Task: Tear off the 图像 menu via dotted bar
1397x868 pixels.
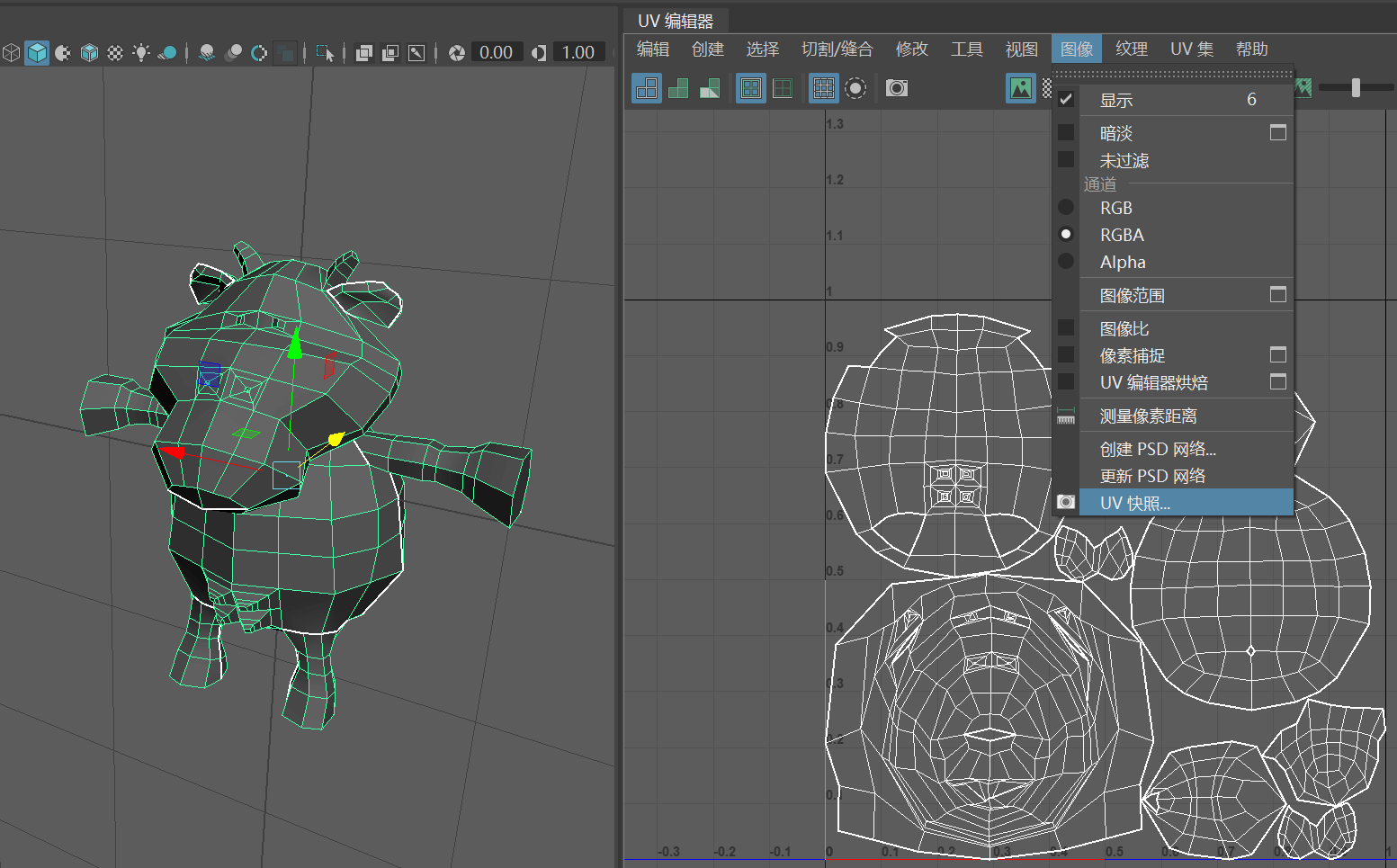Action: (x=1173, y=74)
